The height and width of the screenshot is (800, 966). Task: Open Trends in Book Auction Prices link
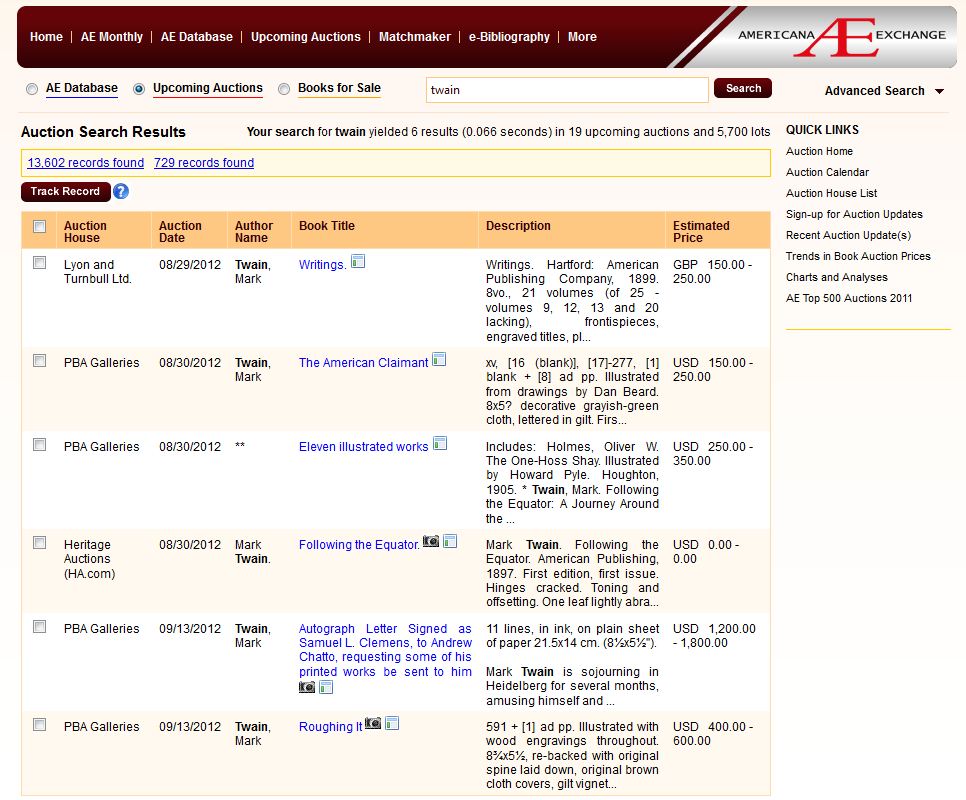tap(858, 256)
